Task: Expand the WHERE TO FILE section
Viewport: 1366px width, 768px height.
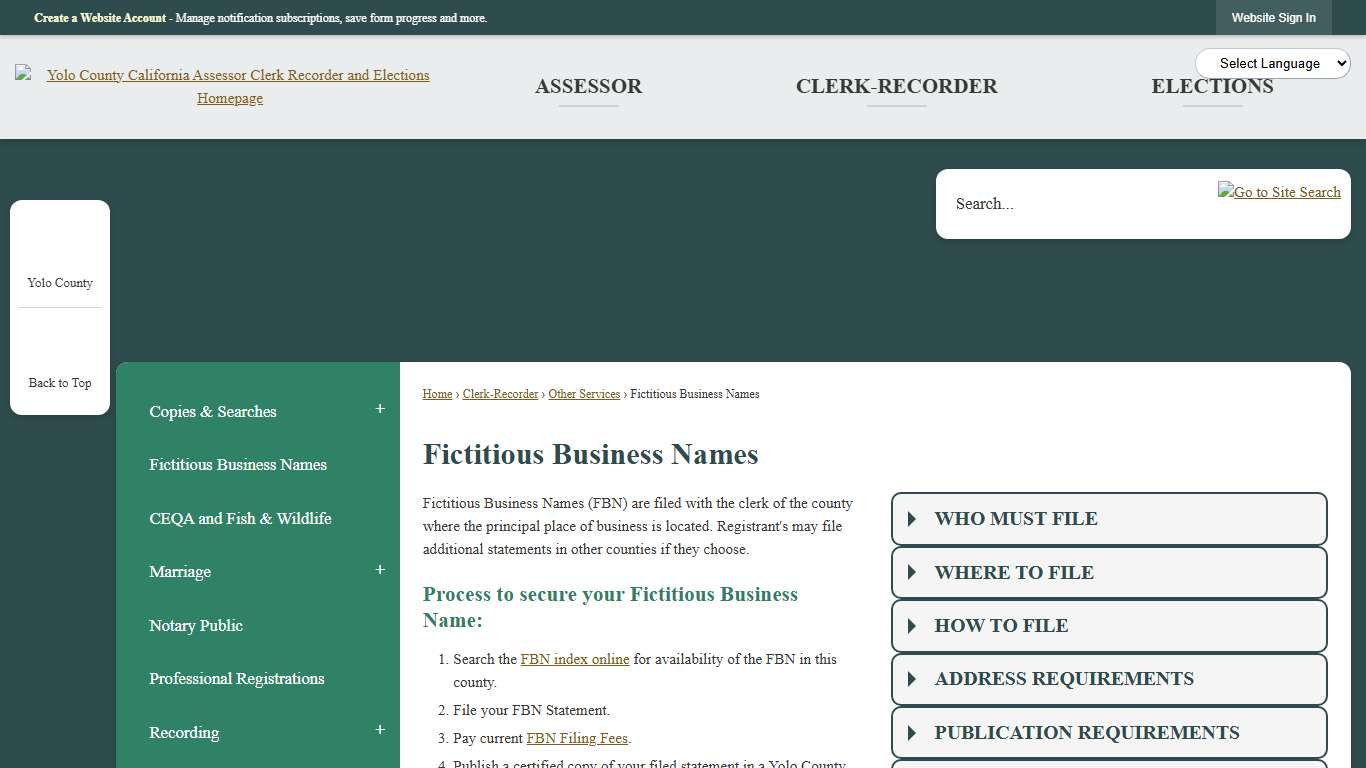Action: tap(1108, 572)
